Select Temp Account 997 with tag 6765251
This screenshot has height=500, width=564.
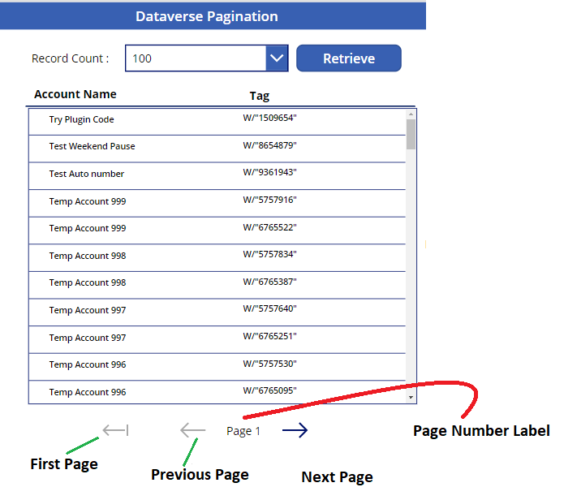tap(217, 340)
